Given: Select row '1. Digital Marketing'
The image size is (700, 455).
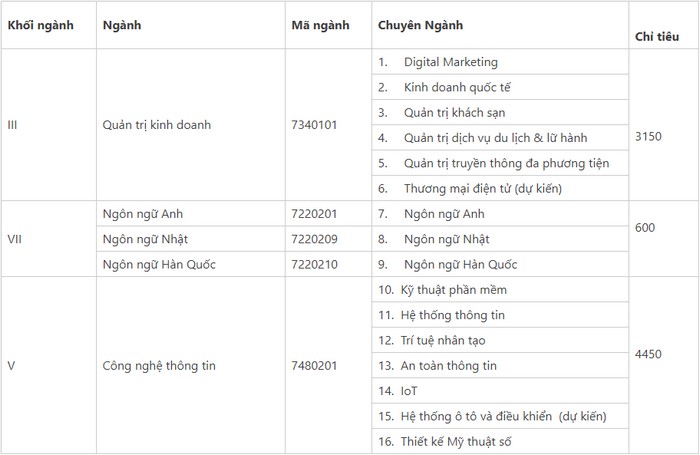Looking at the screenshot, I should pyautogui.click(x=500, y=62).
